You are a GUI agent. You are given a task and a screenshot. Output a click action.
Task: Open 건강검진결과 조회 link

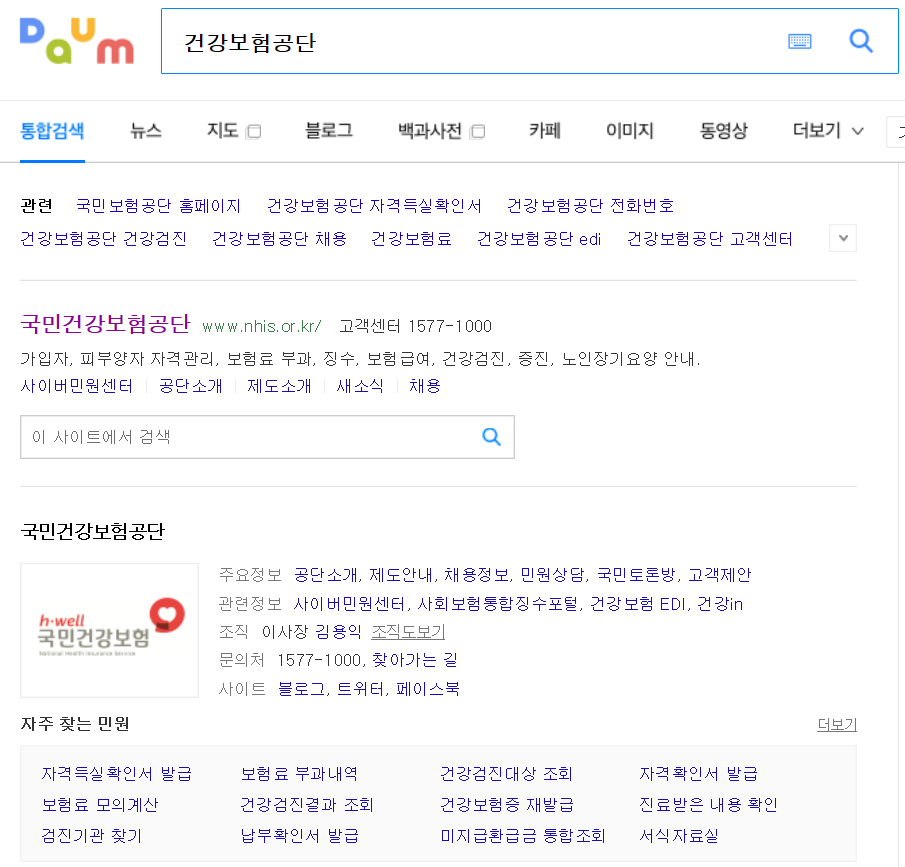click(x=307, y=805)
